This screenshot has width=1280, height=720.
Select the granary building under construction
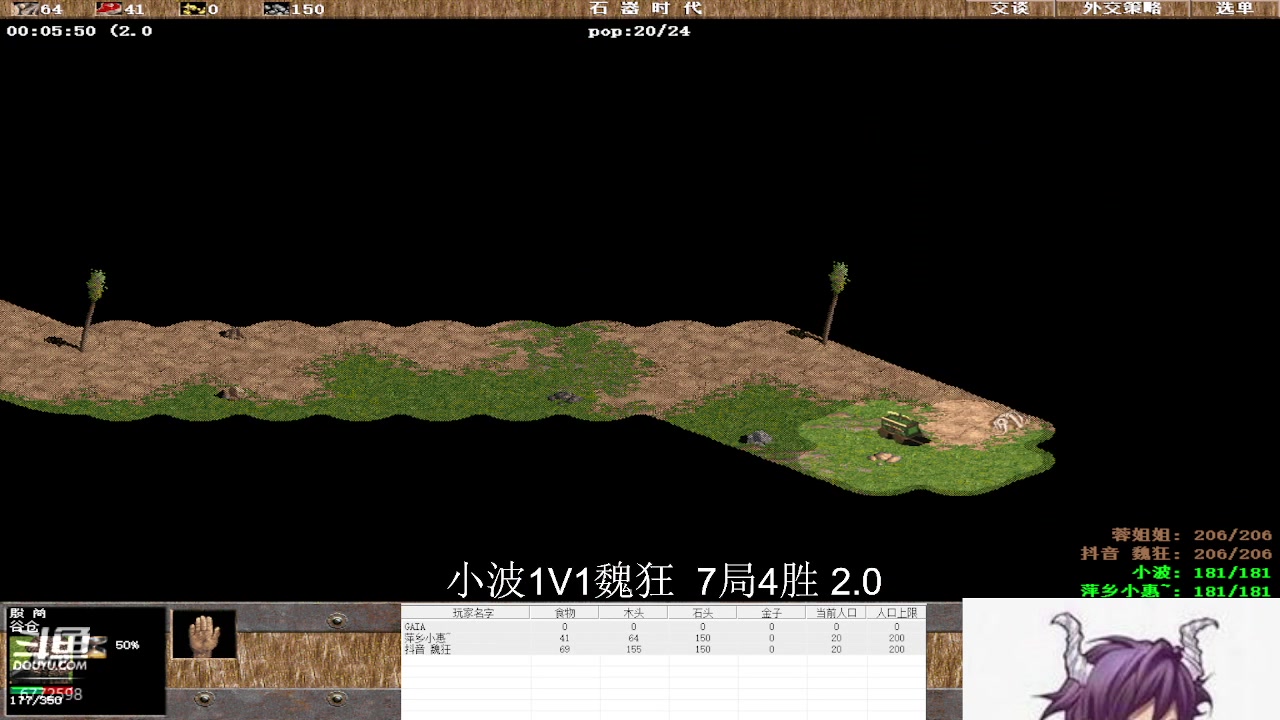pyautogui.click(x=901, y=426)
